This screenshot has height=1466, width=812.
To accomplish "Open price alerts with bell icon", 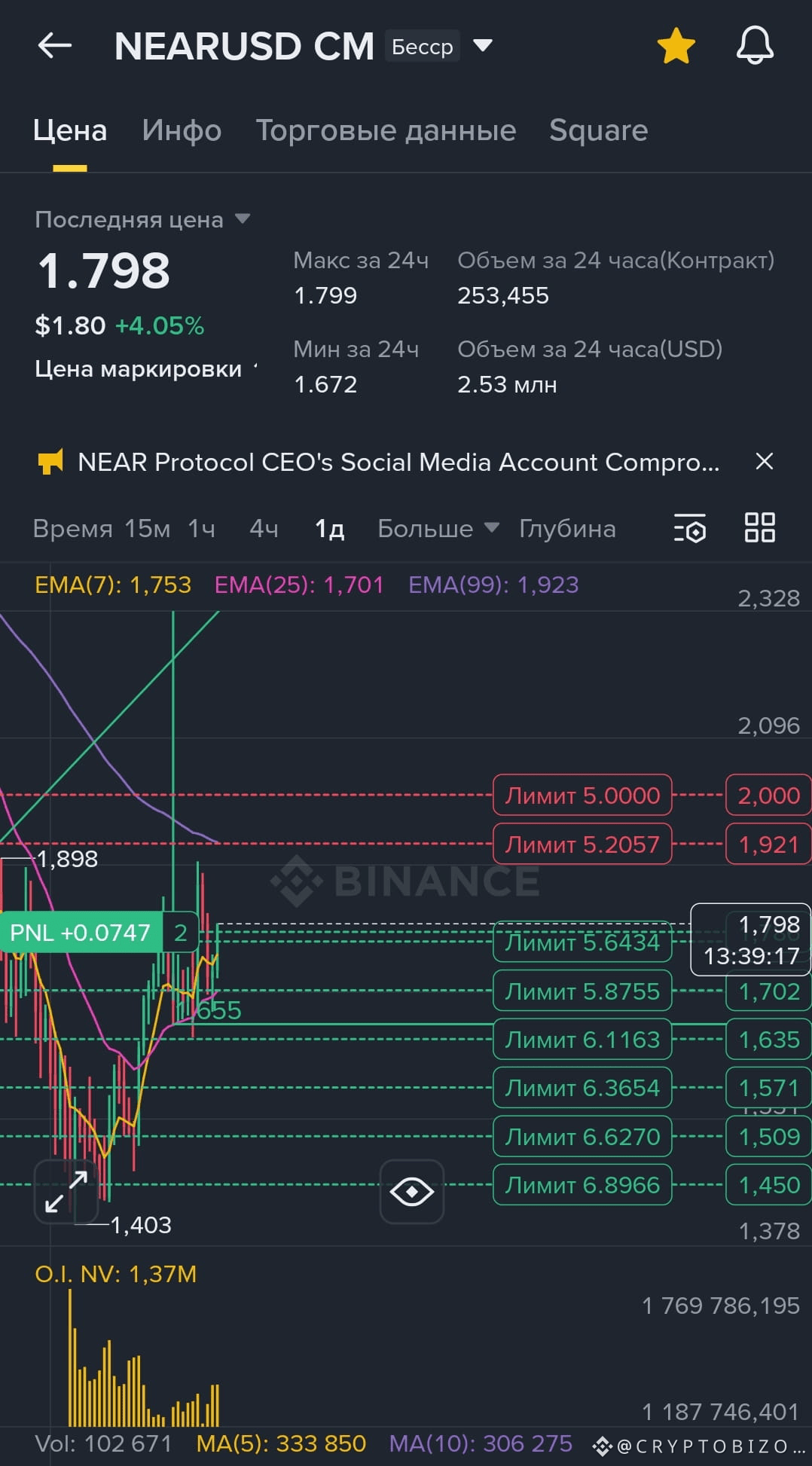I will point(755,46).
